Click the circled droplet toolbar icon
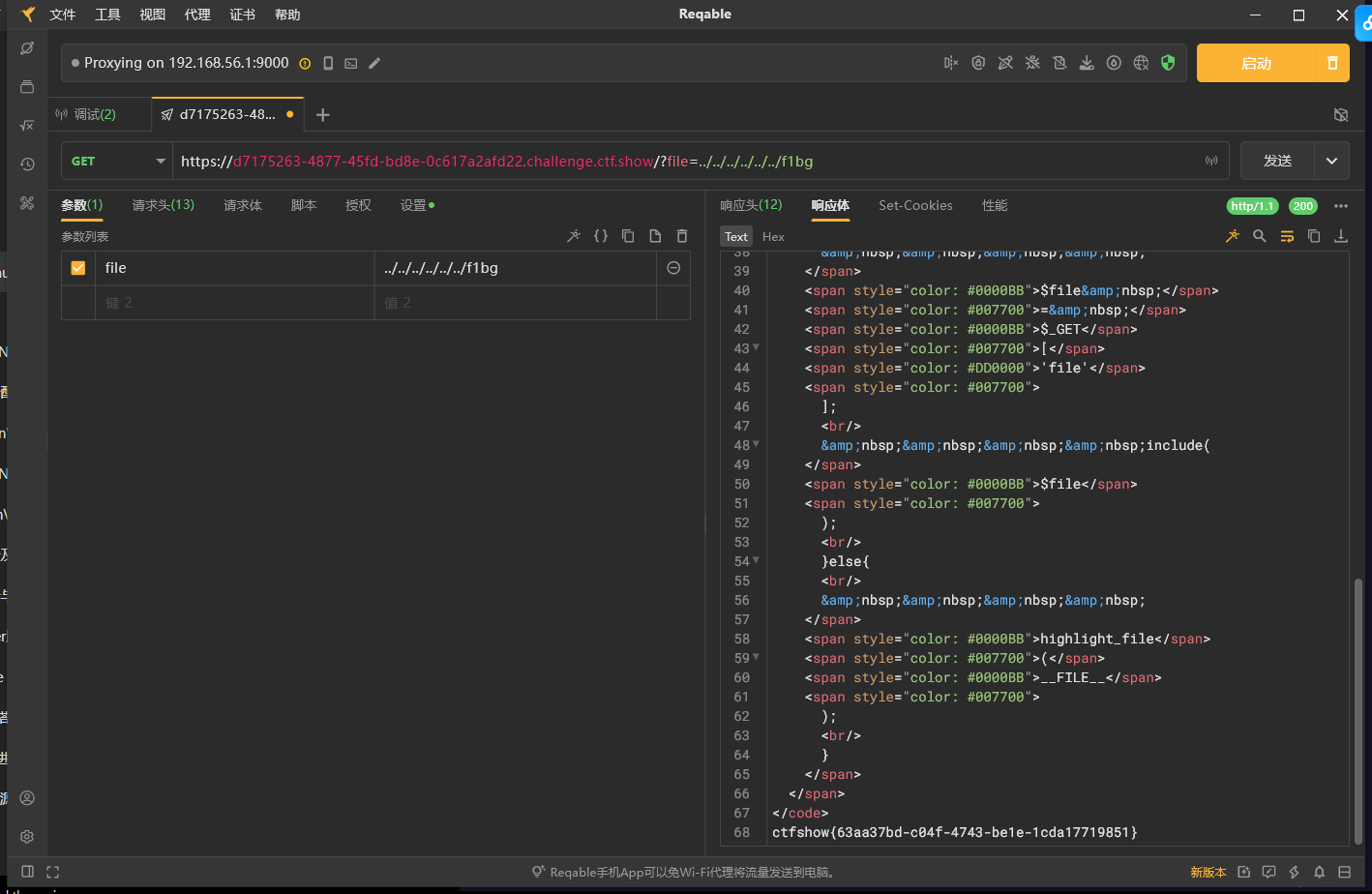 click(x=1114, y=63)
